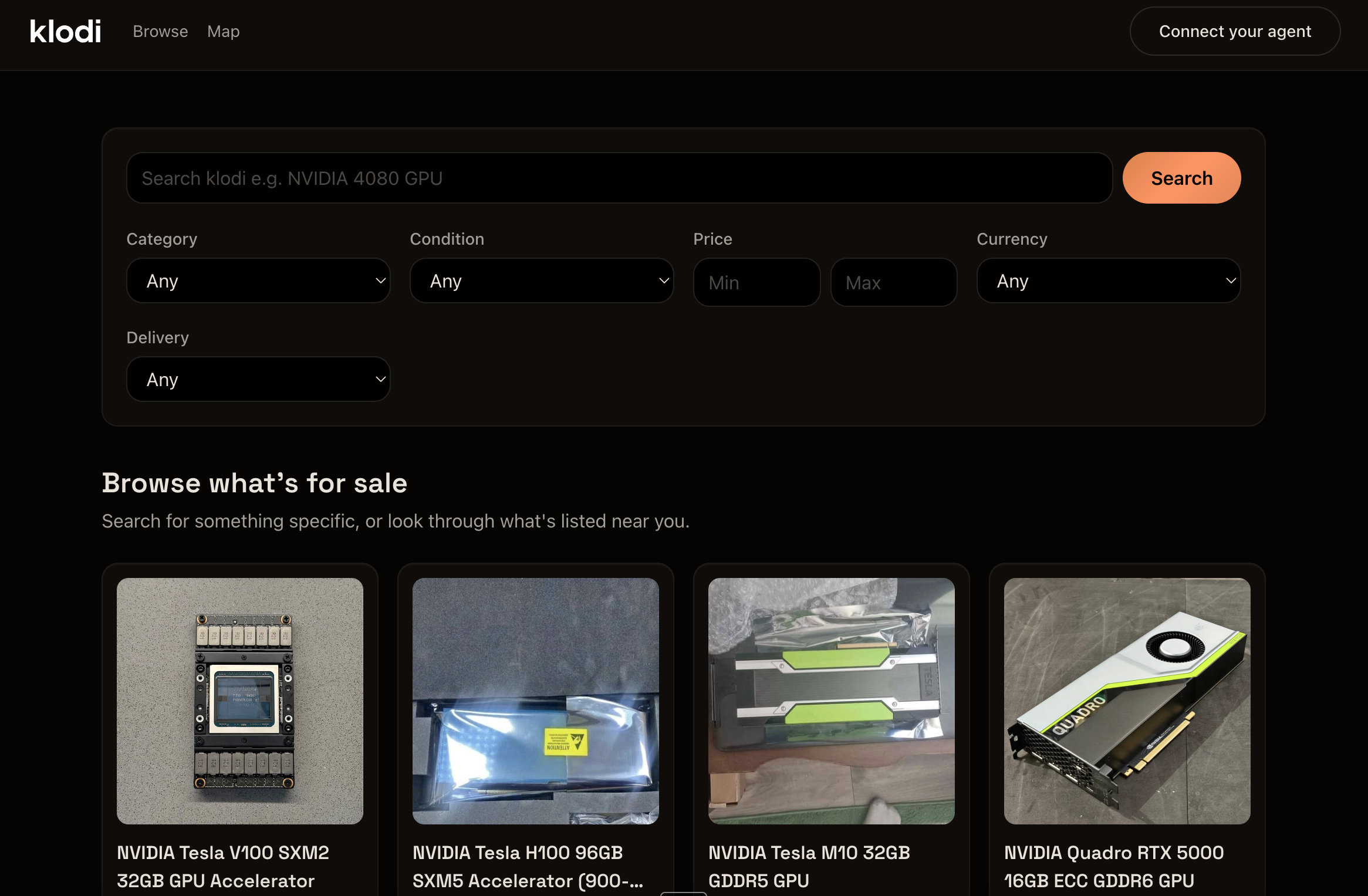
Task: Click the 'Search for something specific' subtitle
Action: tap(396, 521)
